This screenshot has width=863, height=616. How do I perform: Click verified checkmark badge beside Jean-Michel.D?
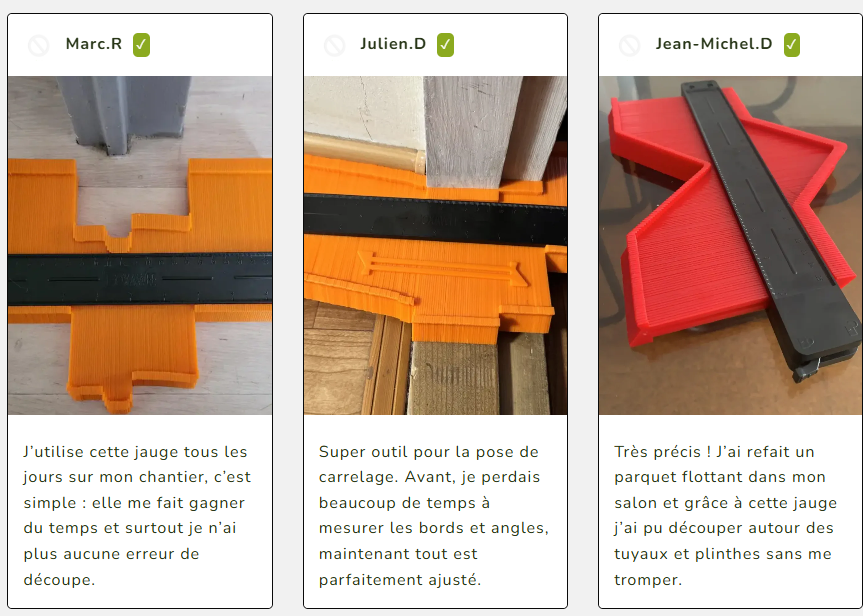click(x=792, y=45)
